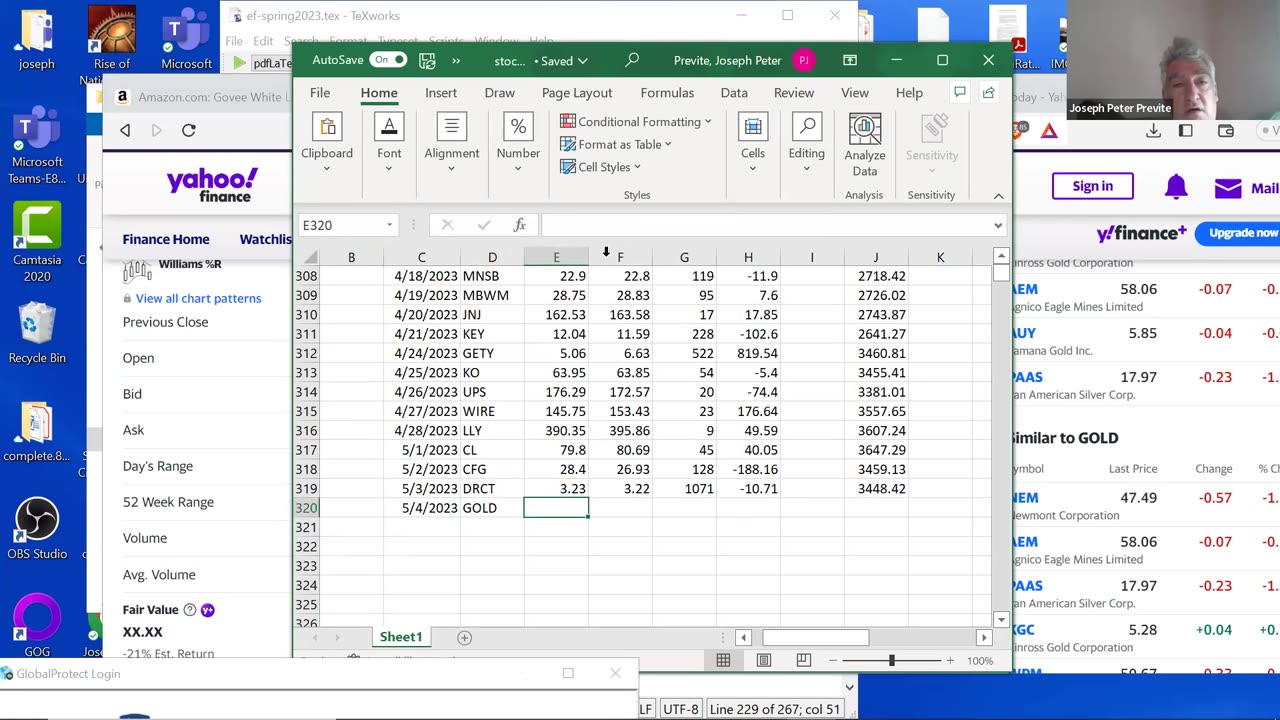Switch to the View tab
Viewport: 1280px width, 720px height.
coord(855,92)
